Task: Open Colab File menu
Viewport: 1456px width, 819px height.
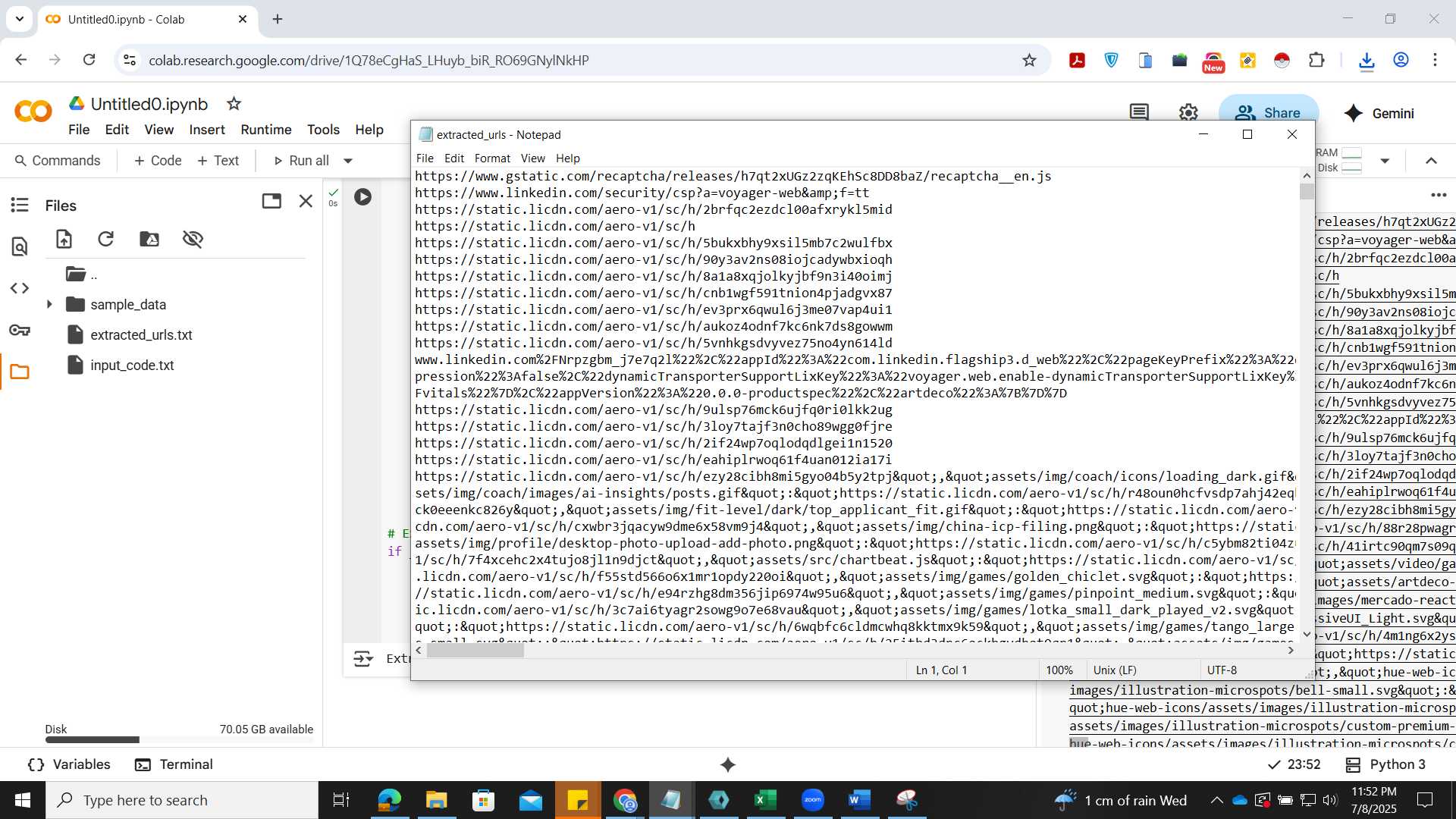Action: tap(79, 130)
